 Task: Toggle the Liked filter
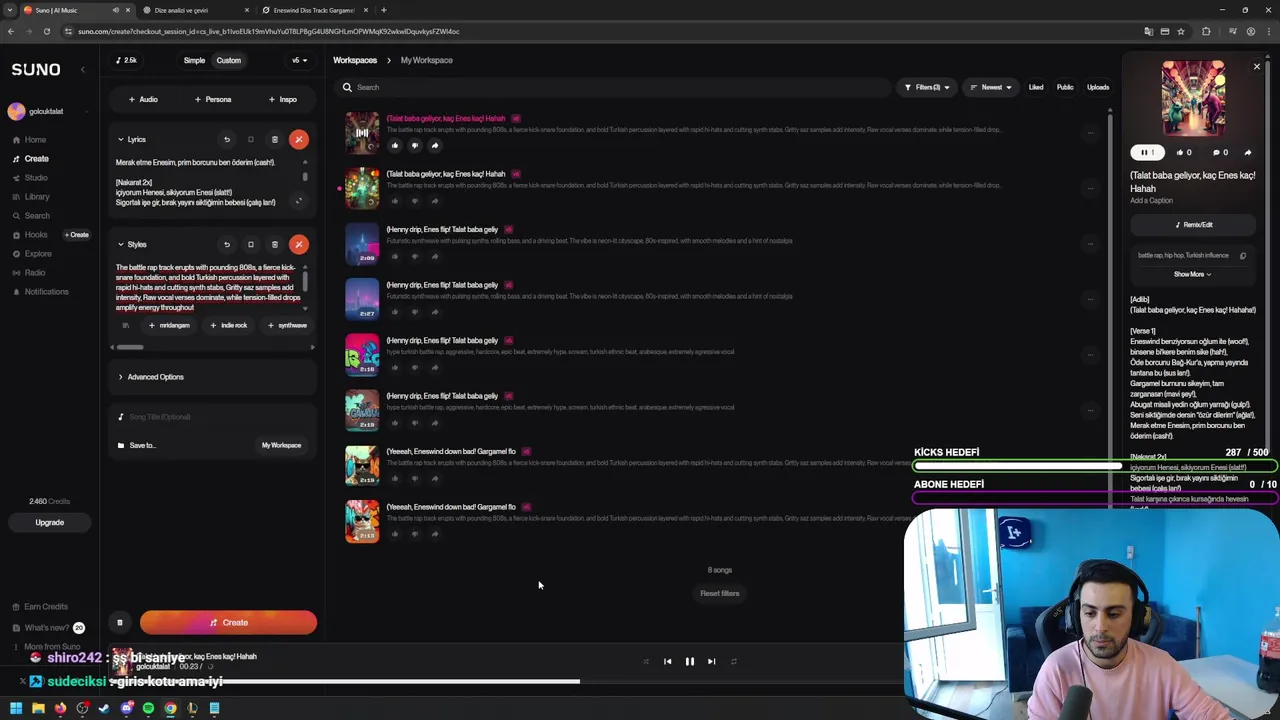tap(1036, 88)
